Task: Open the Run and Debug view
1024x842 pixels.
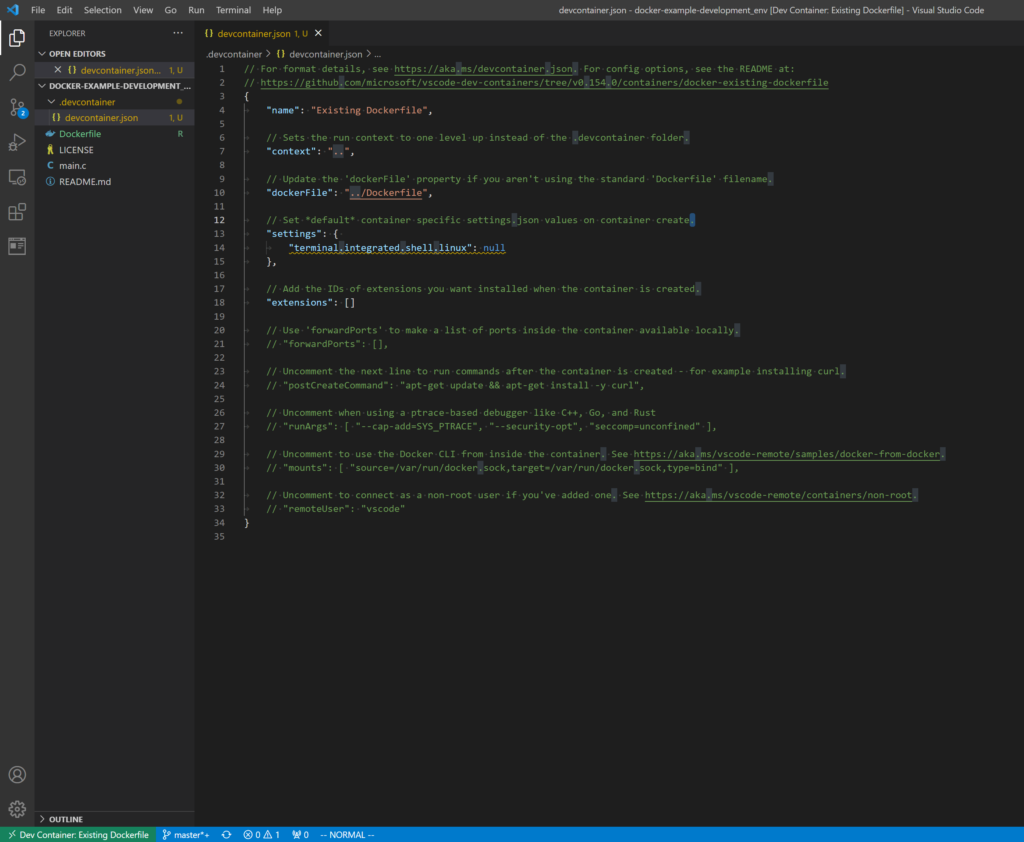Action: [x=17, y=142]
